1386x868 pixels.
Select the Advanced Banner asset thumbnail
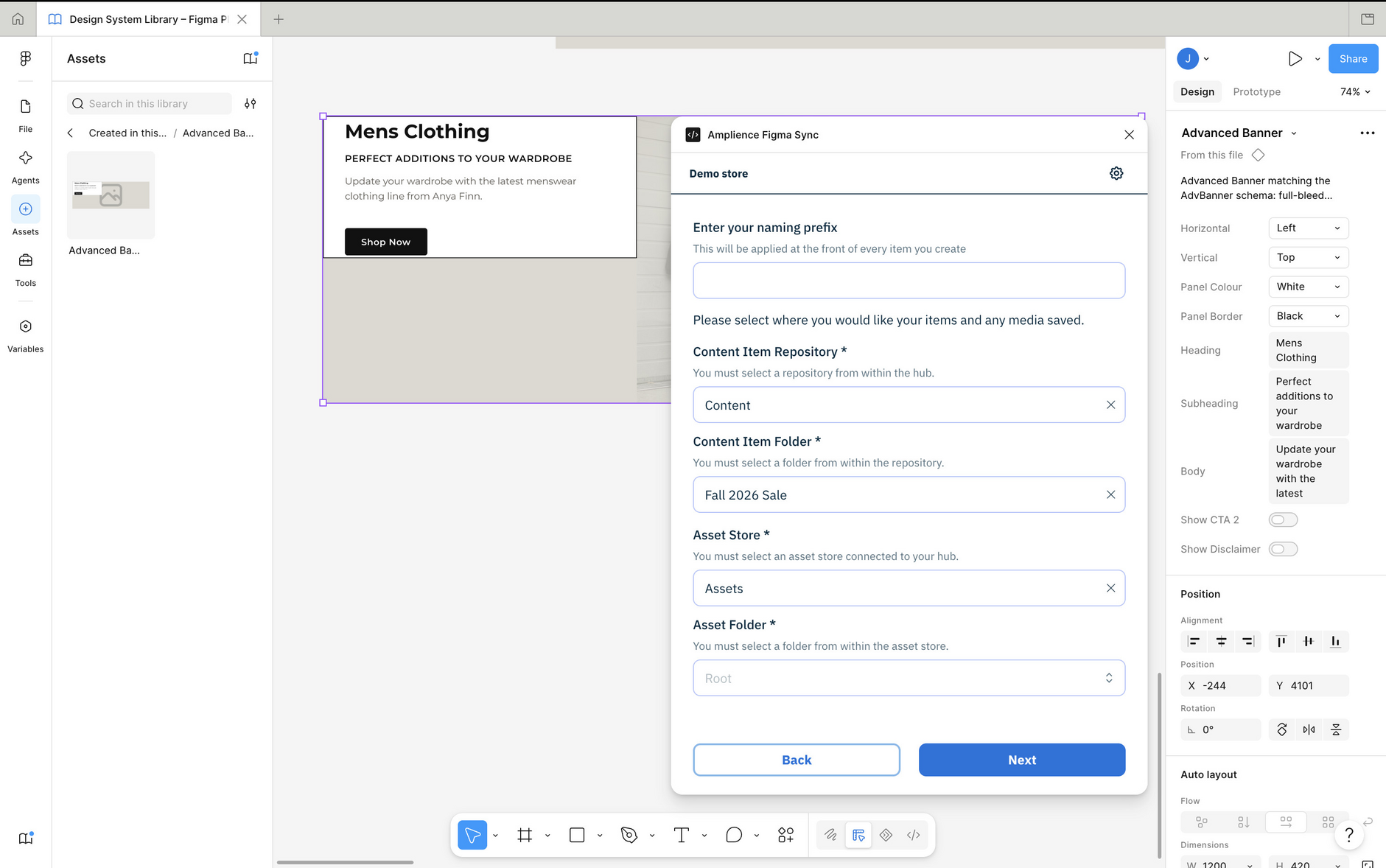click(x=111, y=195)
